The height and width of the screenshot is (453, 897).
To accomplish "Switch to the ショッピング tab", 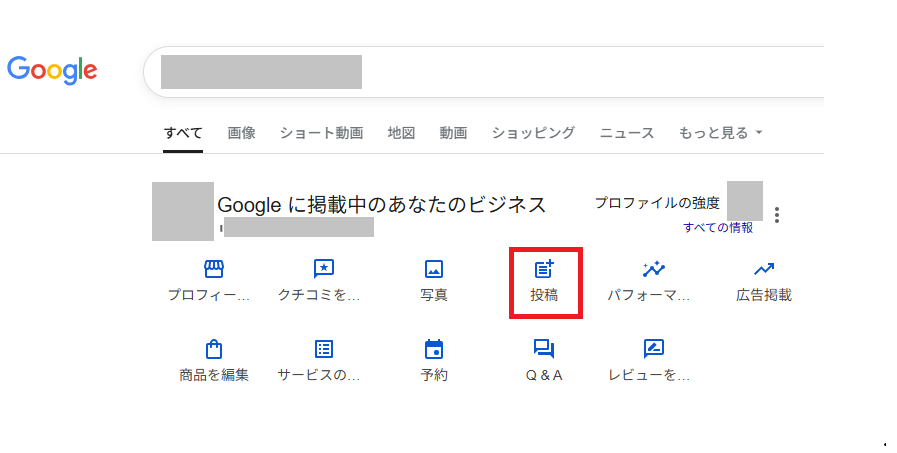I will [x=533, y=133].
